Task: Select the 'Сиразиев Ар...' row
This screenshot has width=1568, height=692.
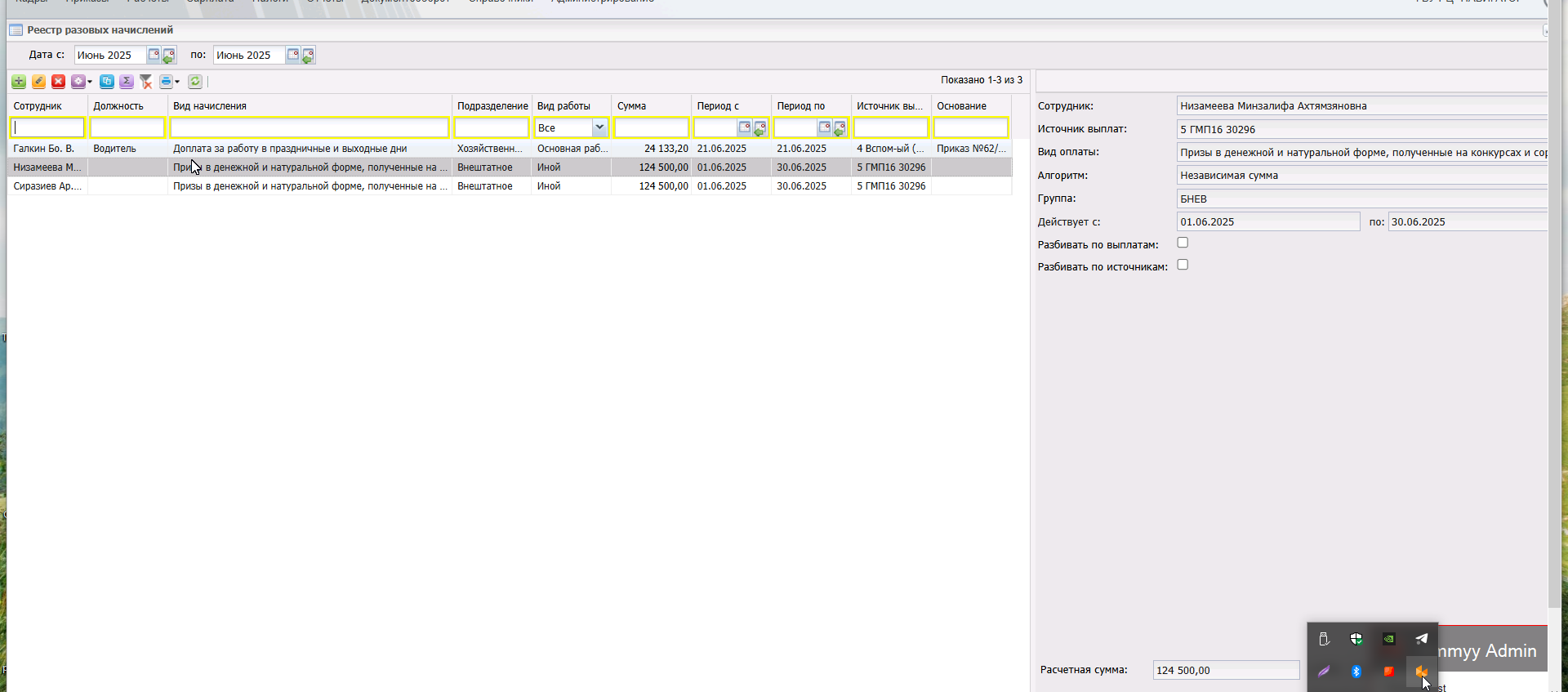Action: [510, 186]
